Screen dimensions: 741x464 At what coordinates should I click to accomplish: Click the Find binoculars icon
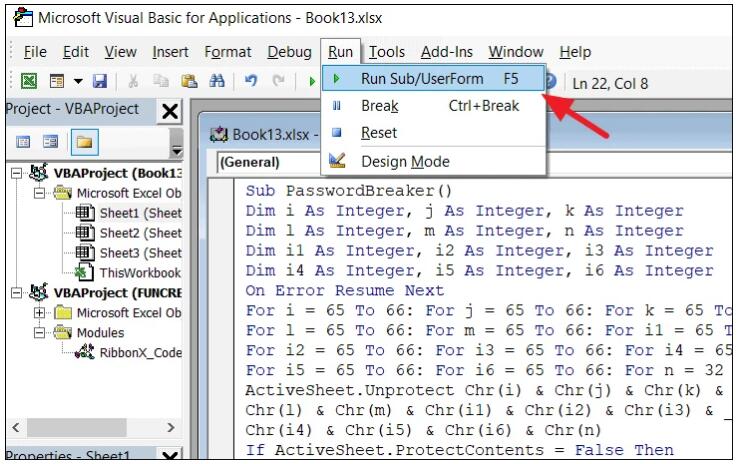217,81
